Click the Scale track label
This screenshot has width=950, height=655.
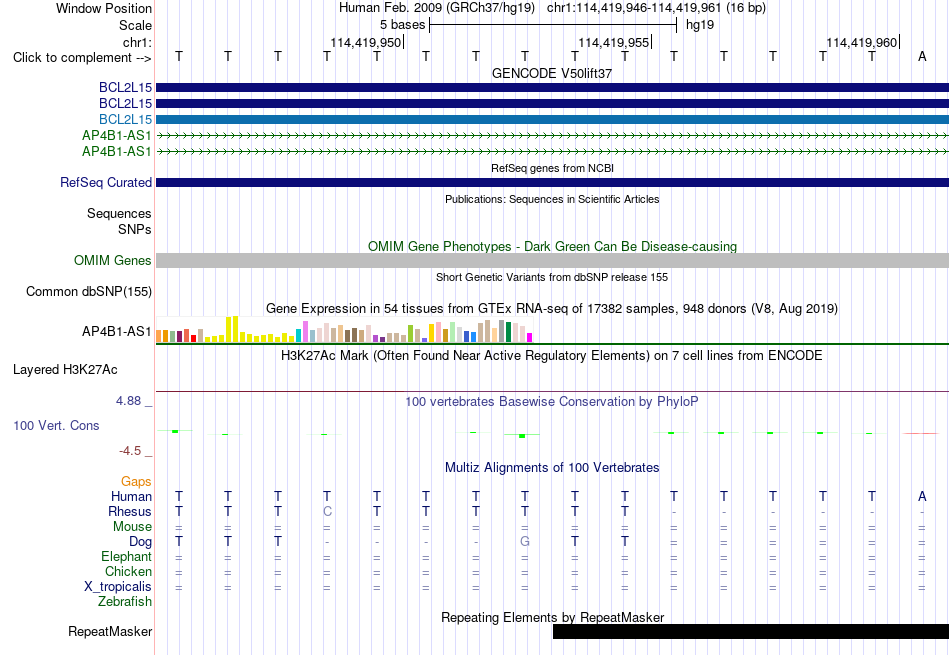pyautogui.click(x=135, y=25)
